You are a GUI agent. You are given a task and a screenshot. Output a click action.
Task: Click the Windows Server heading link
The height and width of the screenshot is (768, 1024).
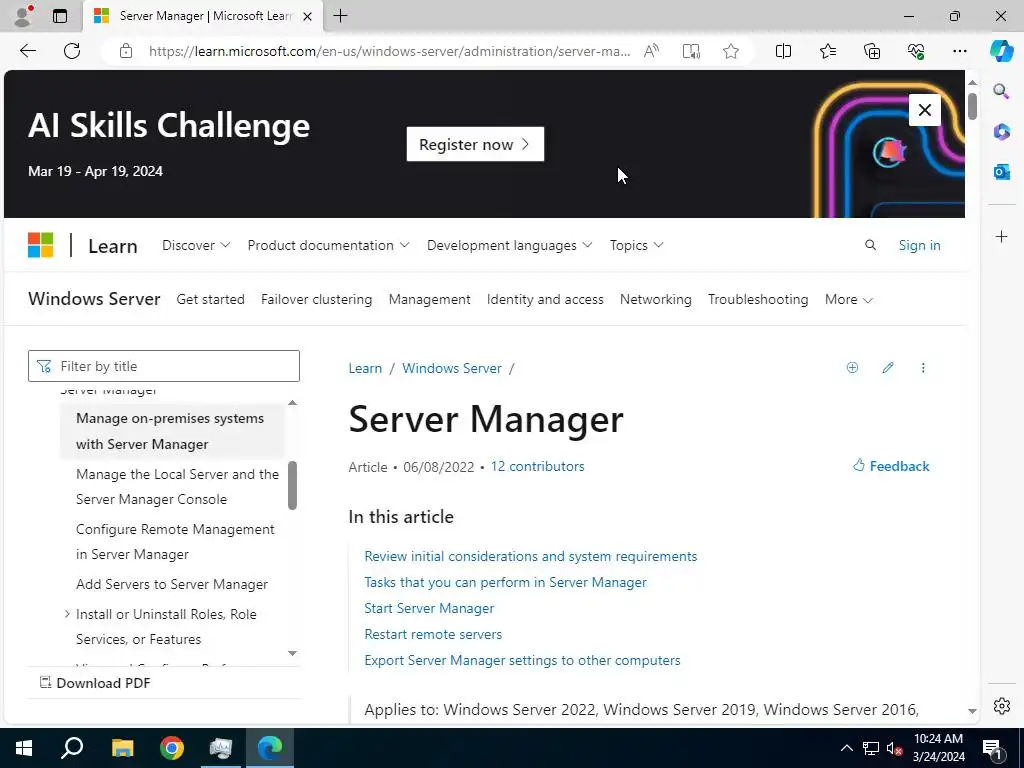pyautogui.click(x=94, y=298)
